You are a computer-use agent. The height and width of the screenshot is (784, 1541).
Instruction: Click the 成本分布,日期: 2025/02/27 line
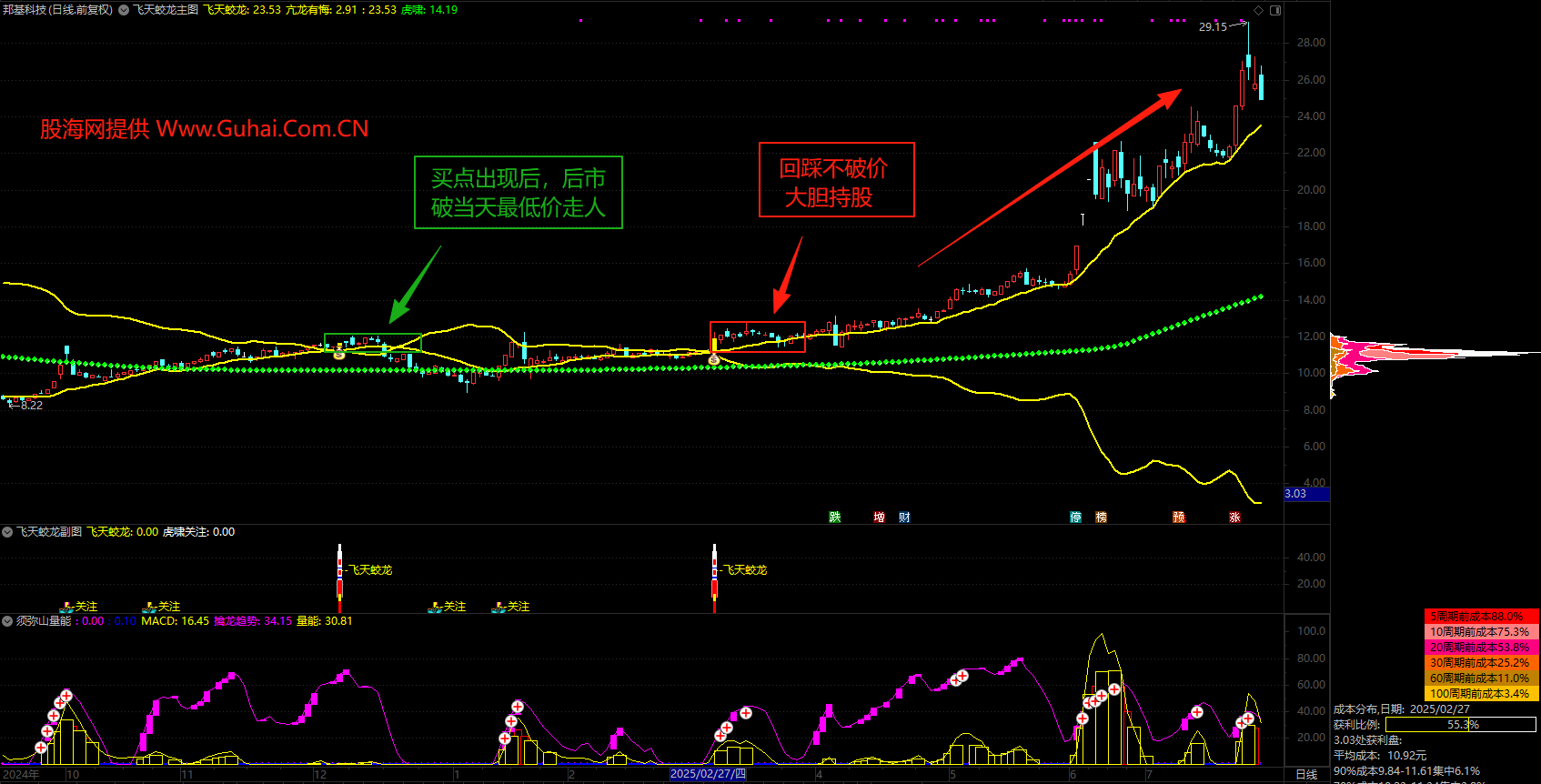[1402, 709]
